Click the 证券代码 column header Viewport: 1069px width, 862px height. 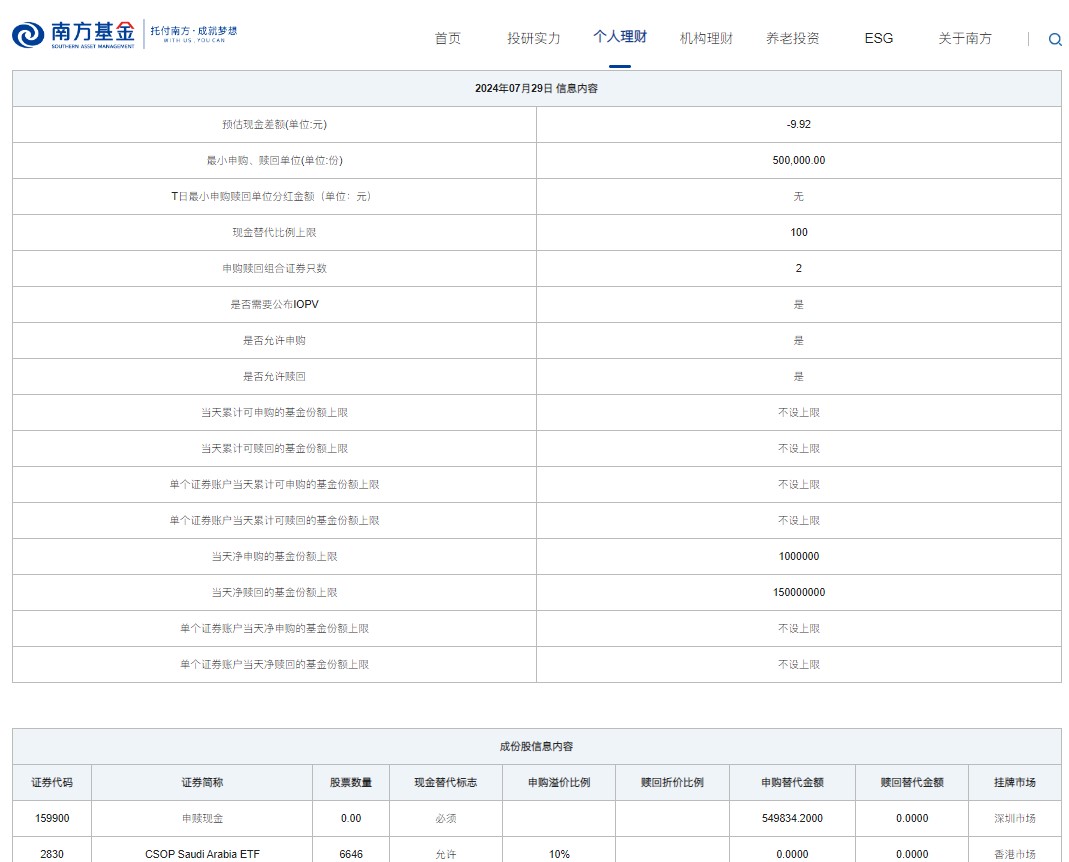click(52, 782)
